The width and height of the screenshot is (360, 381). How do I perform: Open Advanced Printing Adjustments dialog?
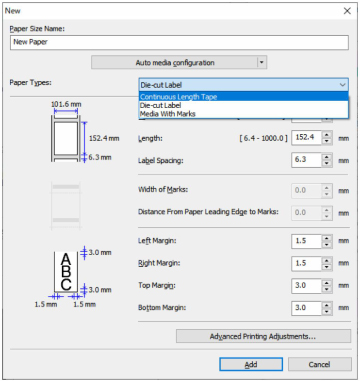263,336
